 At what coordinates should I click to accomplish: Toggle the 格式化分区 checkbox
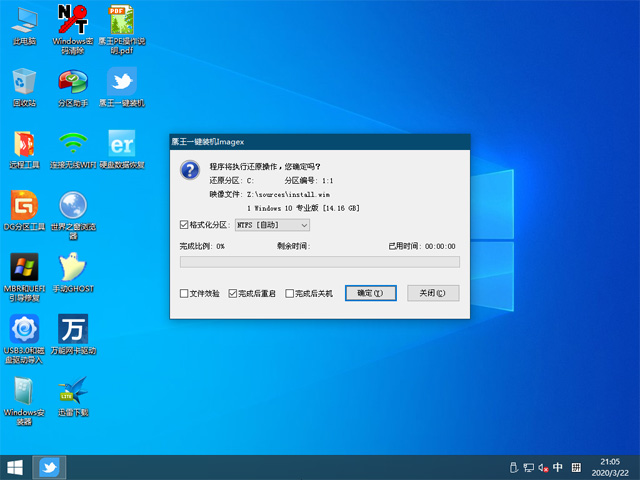tap(184, 225)
